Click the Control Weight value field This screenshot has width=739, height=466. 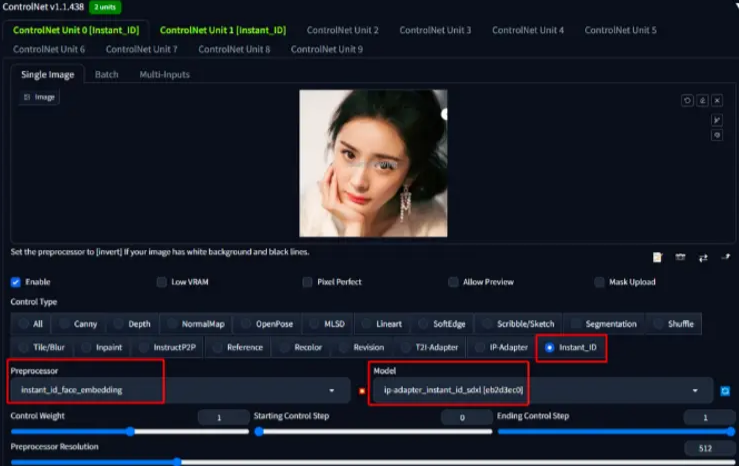(x=223, y=417)
